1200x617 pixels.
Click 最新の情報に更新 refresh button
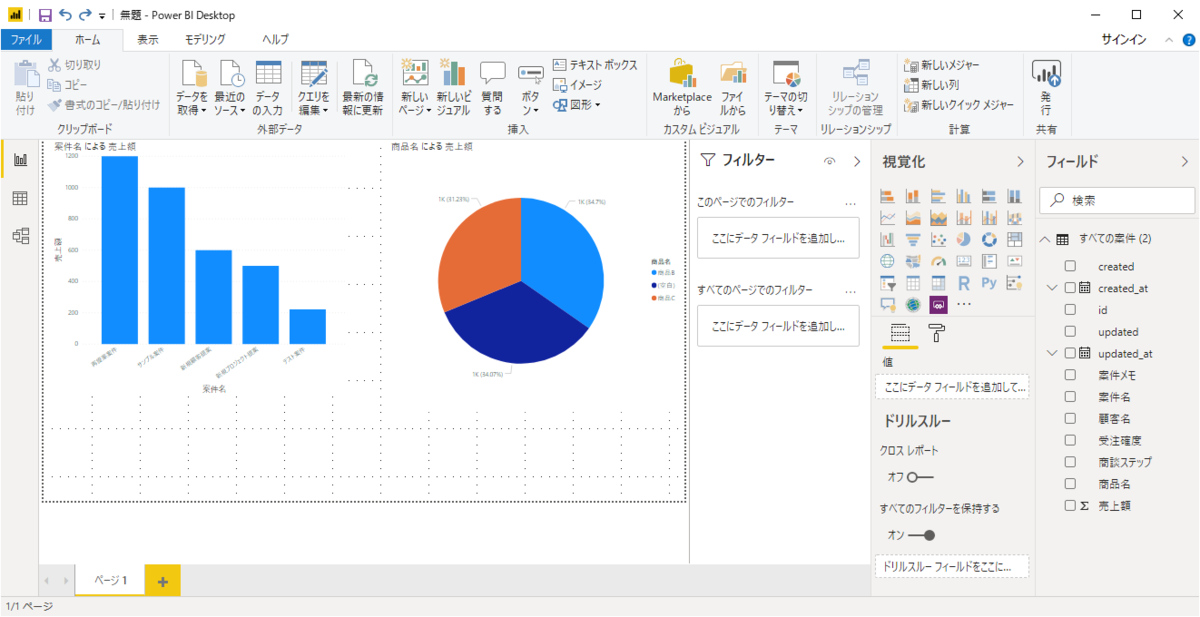362,88
